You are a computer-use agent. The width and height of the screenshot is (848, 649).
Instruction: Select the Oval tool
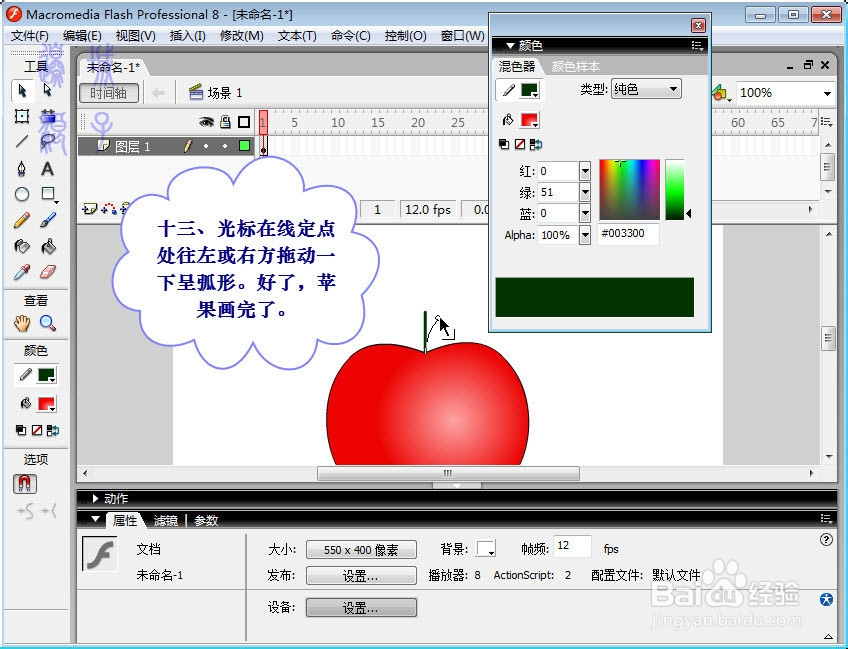(22, 195)
